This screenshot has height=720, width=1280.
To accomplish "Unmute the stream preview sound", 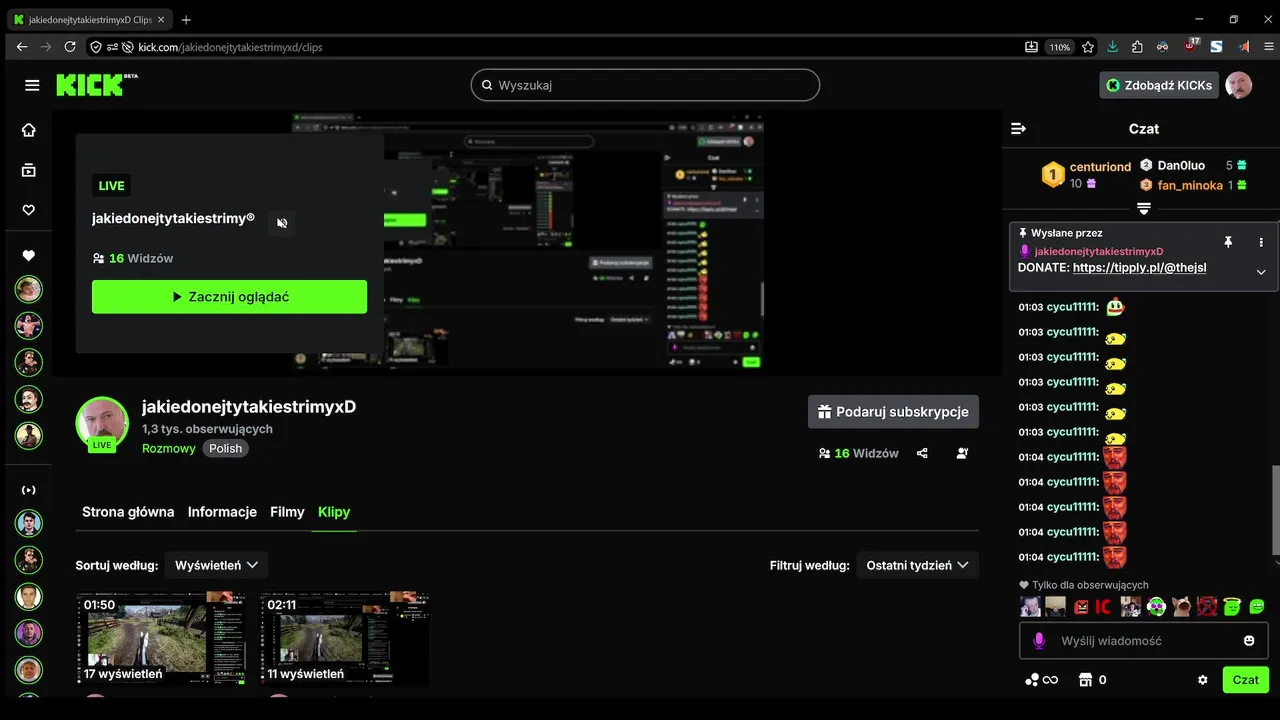I will pos(282,223).
